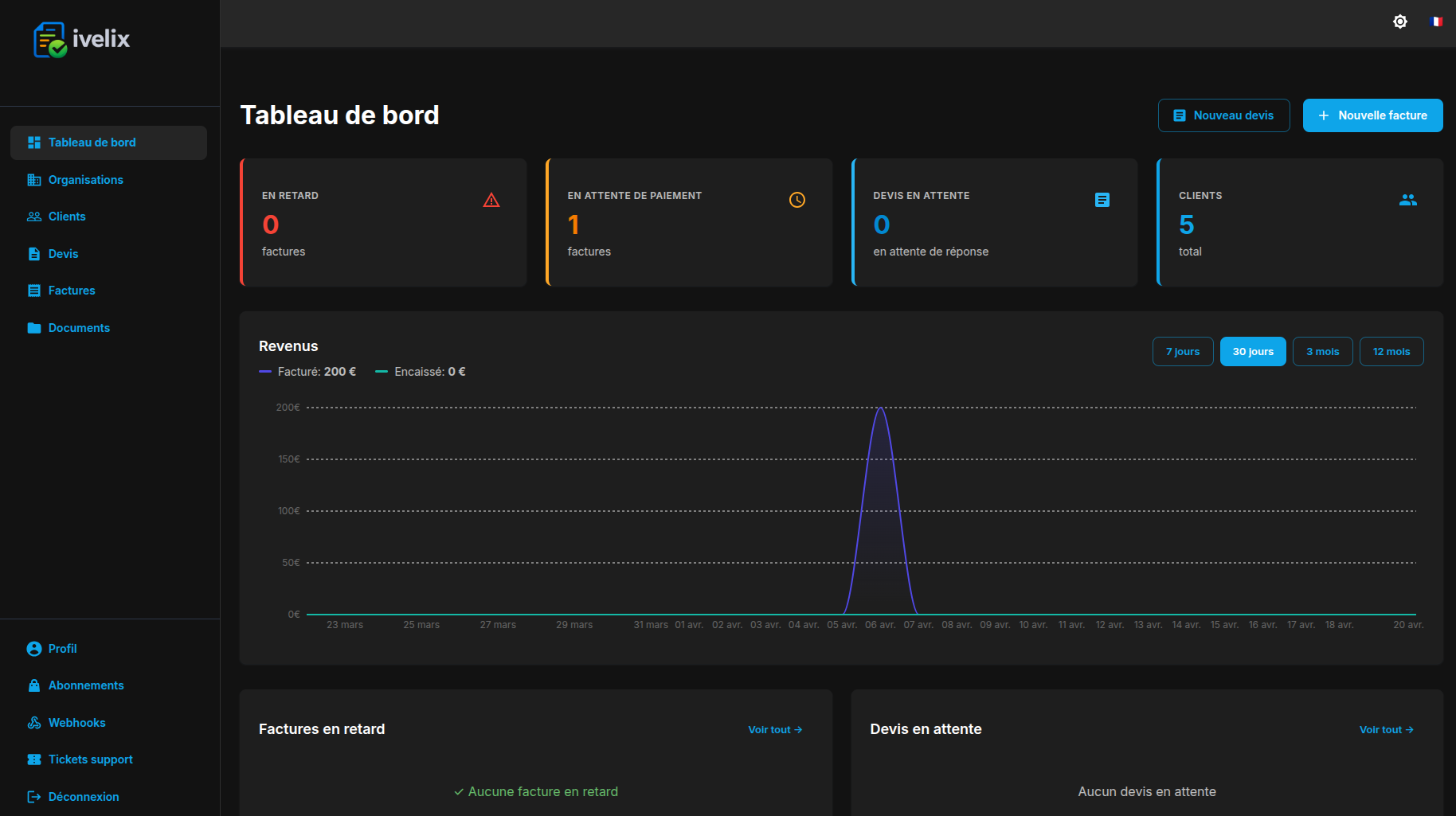
Task: Create a Nouvelle facture
Action: [x=1372, y=115]
